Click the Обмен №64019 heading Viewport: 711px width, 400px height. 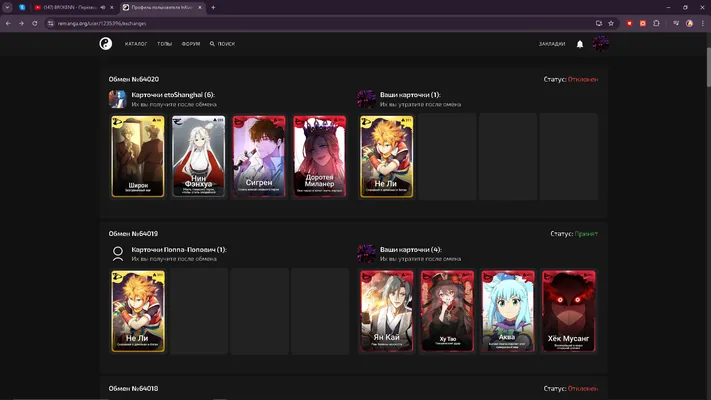coord(133,234)
